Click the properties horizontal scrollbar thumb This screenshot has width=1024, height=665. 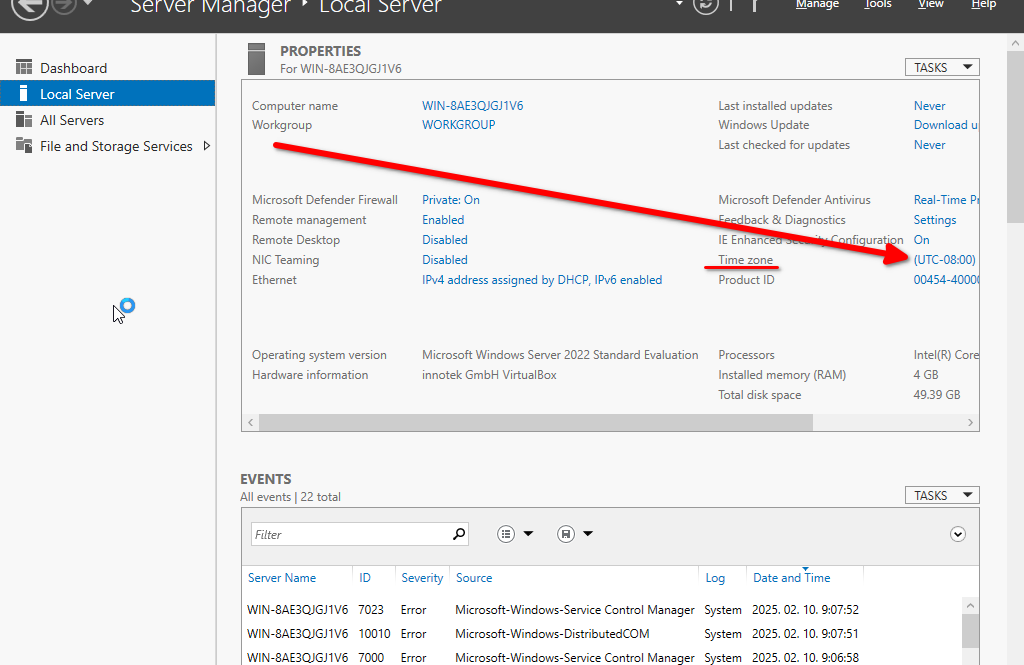pos(535,423)
